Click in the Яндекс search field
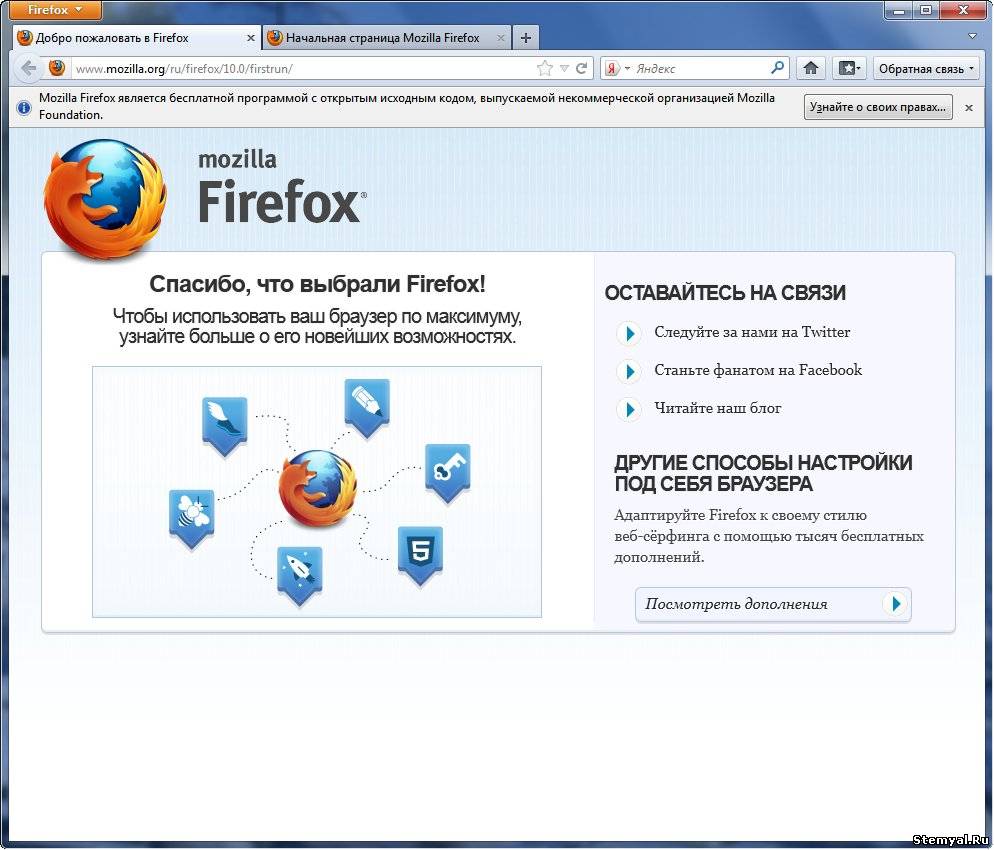This screenshot has height=850, width=994. coord(700,68)
